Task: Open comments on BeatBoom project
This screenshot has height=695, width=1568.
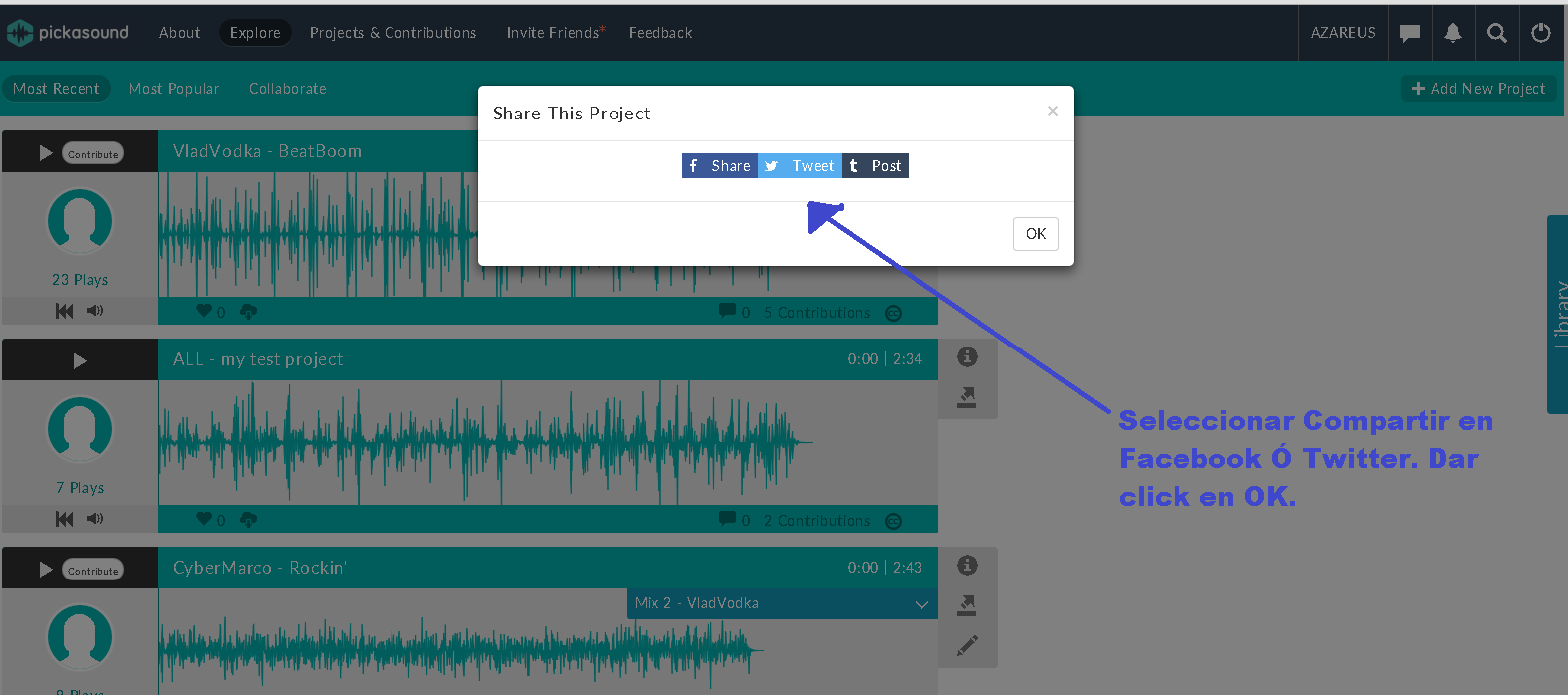Action: tap(727, 311)
